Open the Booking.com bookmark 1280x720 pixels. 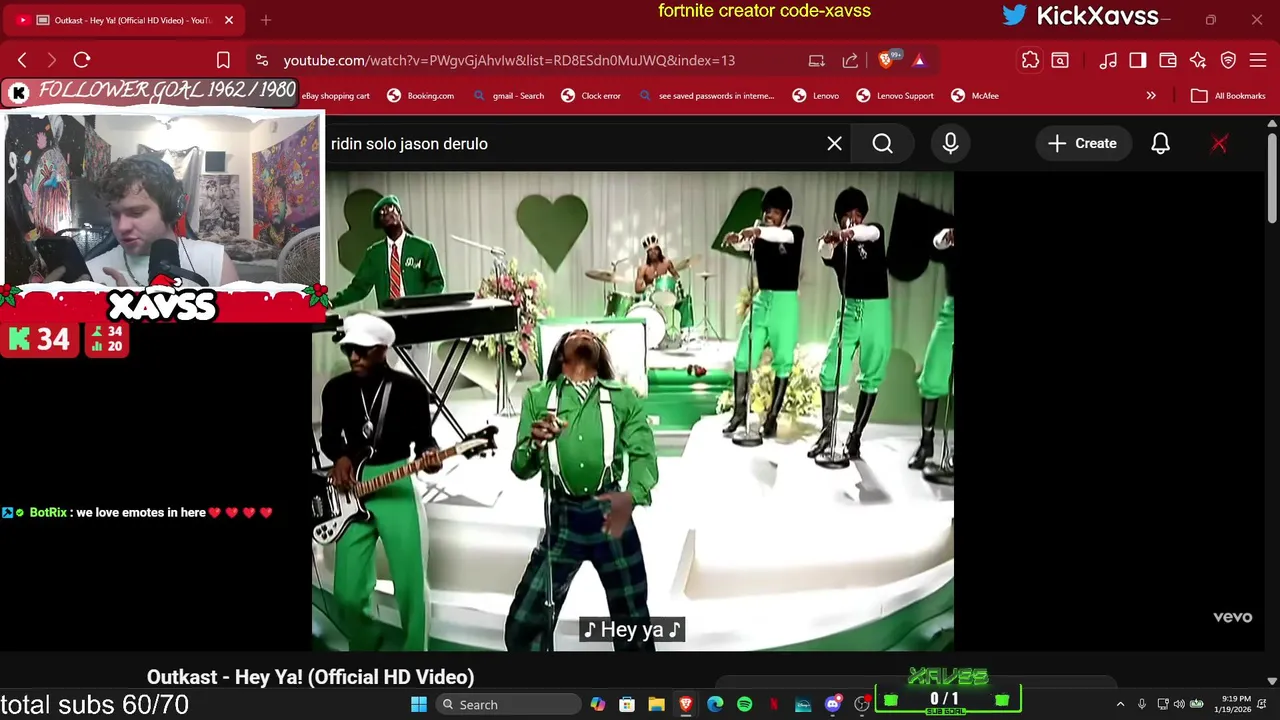[x=421, y=95]
